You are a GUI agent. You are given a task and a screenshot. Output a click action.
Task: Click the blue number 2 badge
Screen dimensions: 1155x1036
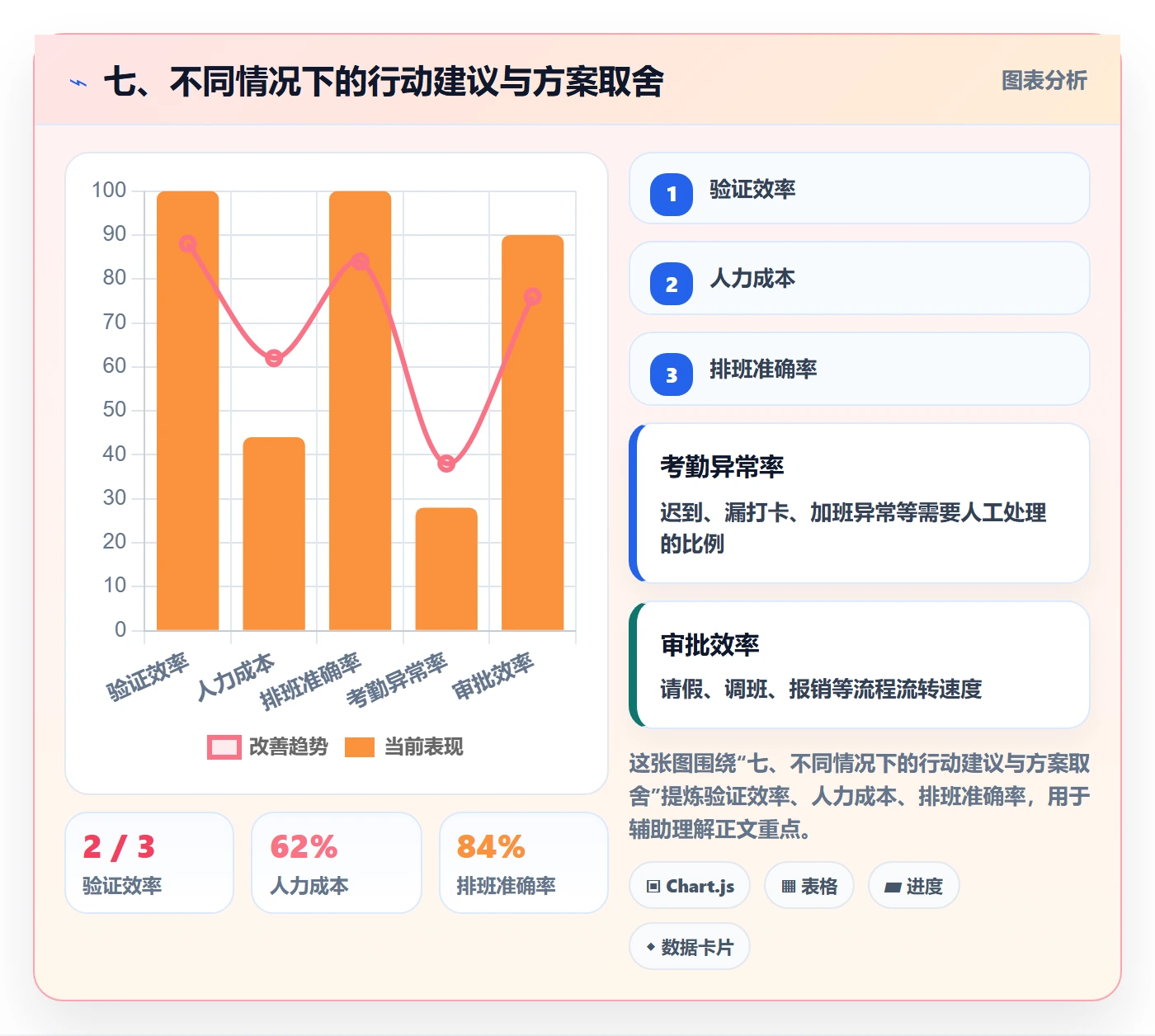click(672, 284)
